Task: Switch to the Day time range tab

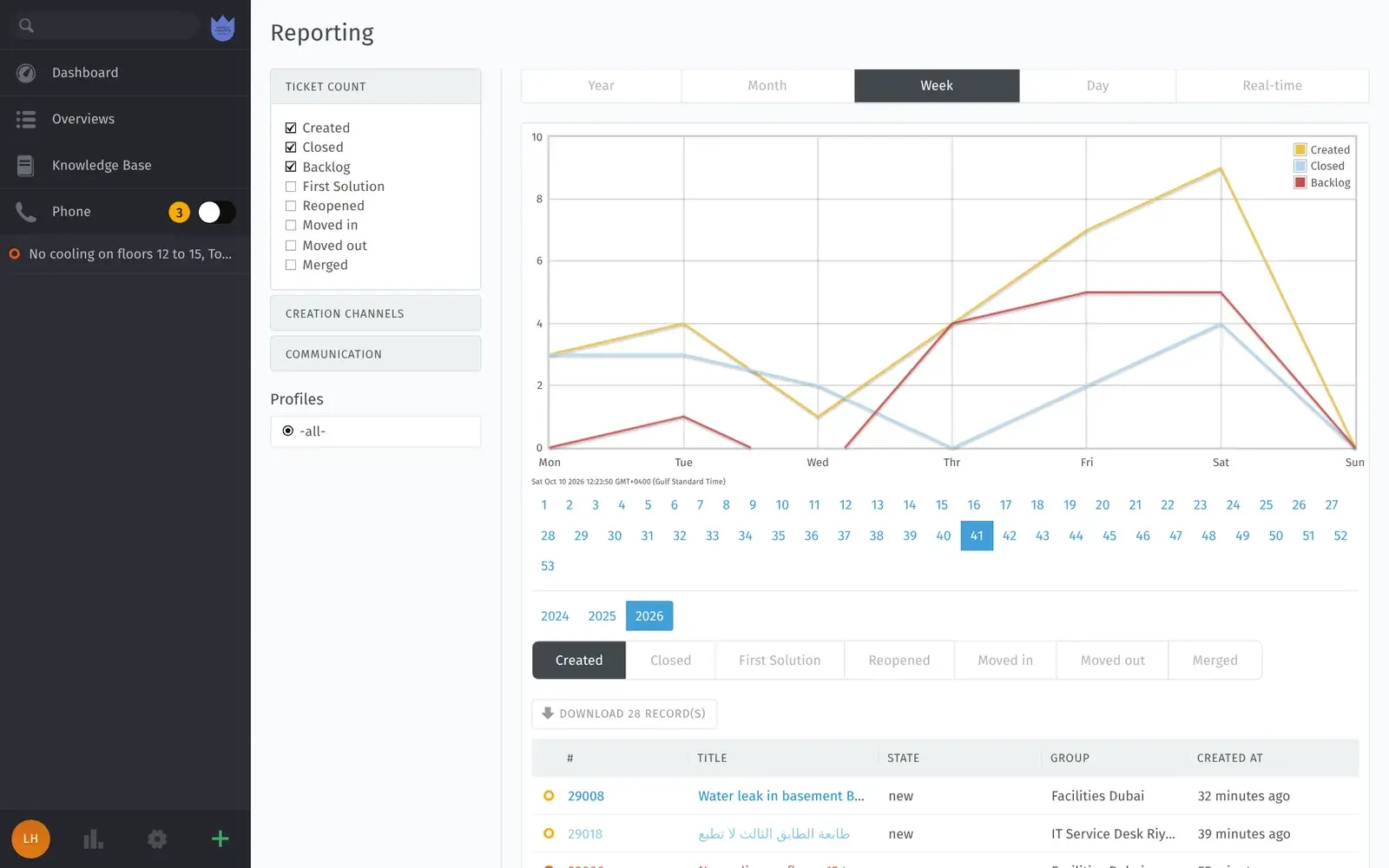Action: (x=1097, y=86)
